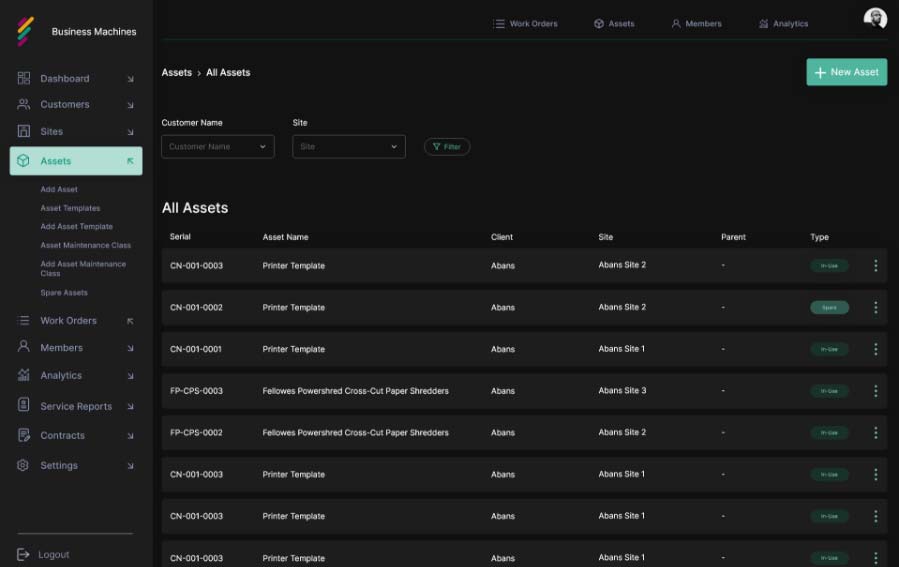Click the Members person icon in sidebar
Image resolution: width=899 pixels, height=567 pixels.
coord(24,346)
